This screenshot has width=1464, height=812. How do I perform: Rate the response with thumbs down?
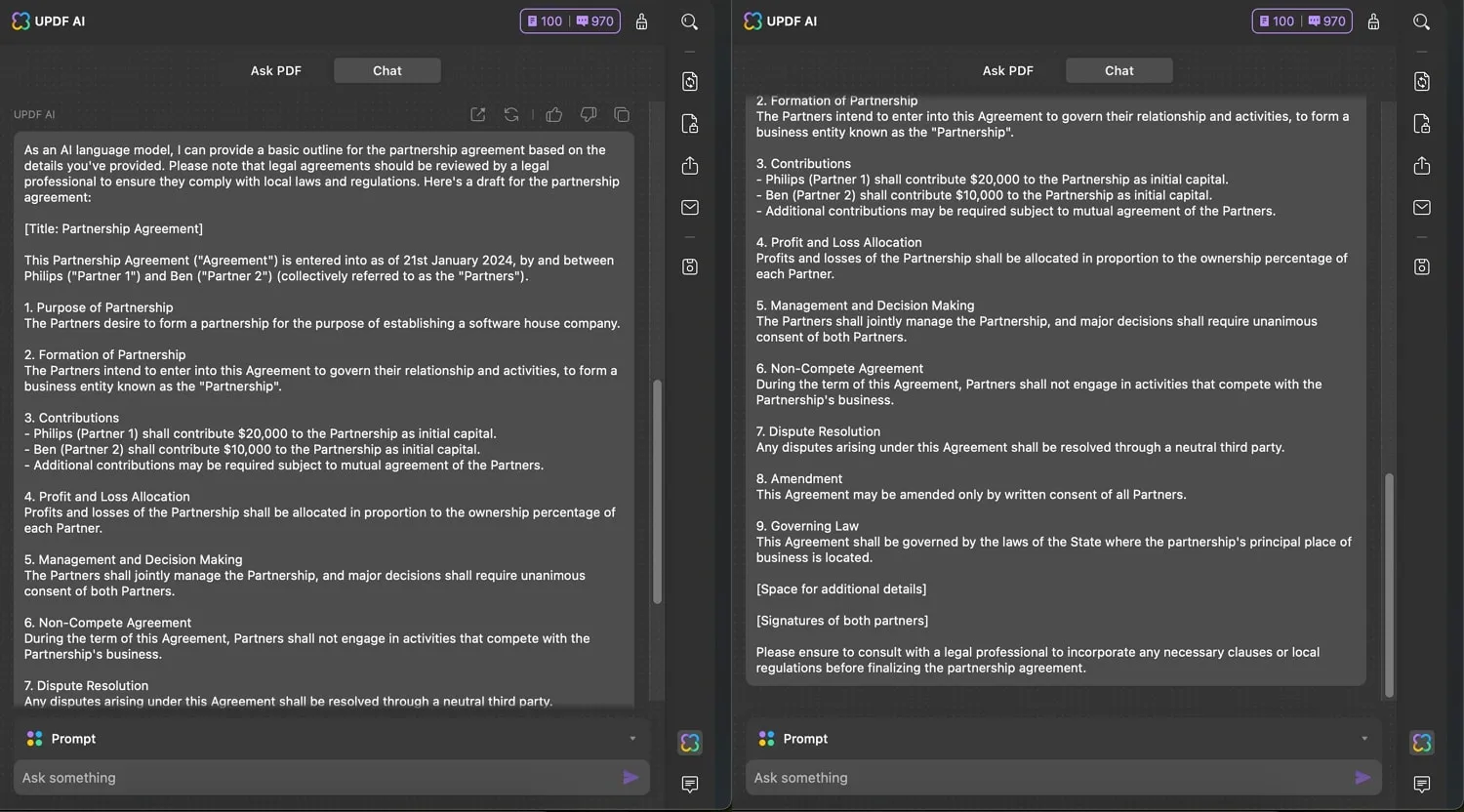(588, 114)
